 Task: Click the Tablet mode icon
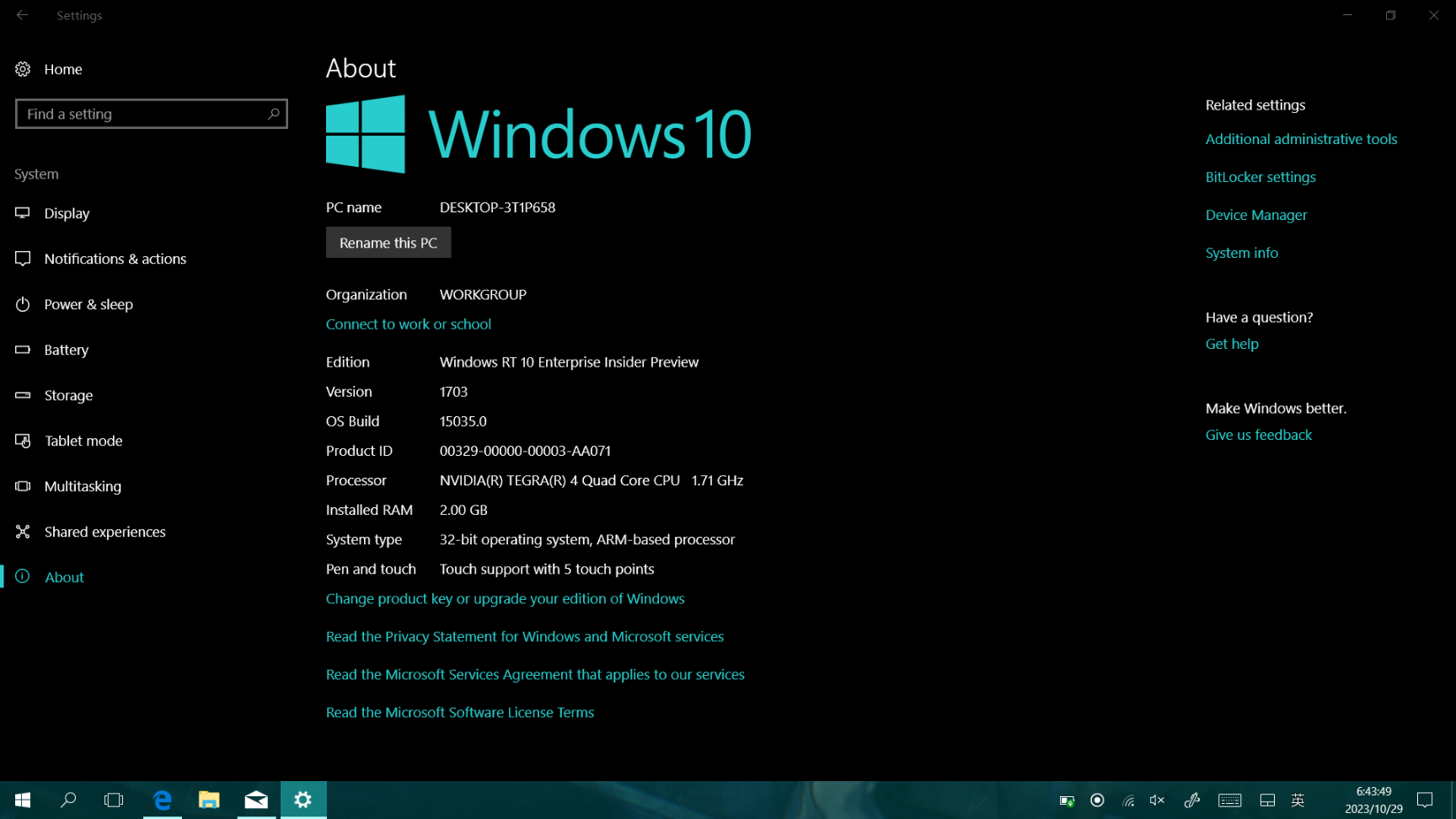point(23,441)
